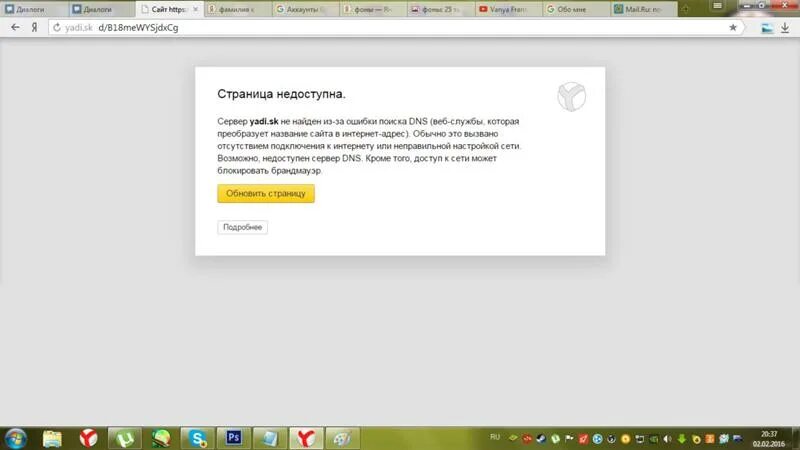Click the RU language indicator in tray

point(495,437)
